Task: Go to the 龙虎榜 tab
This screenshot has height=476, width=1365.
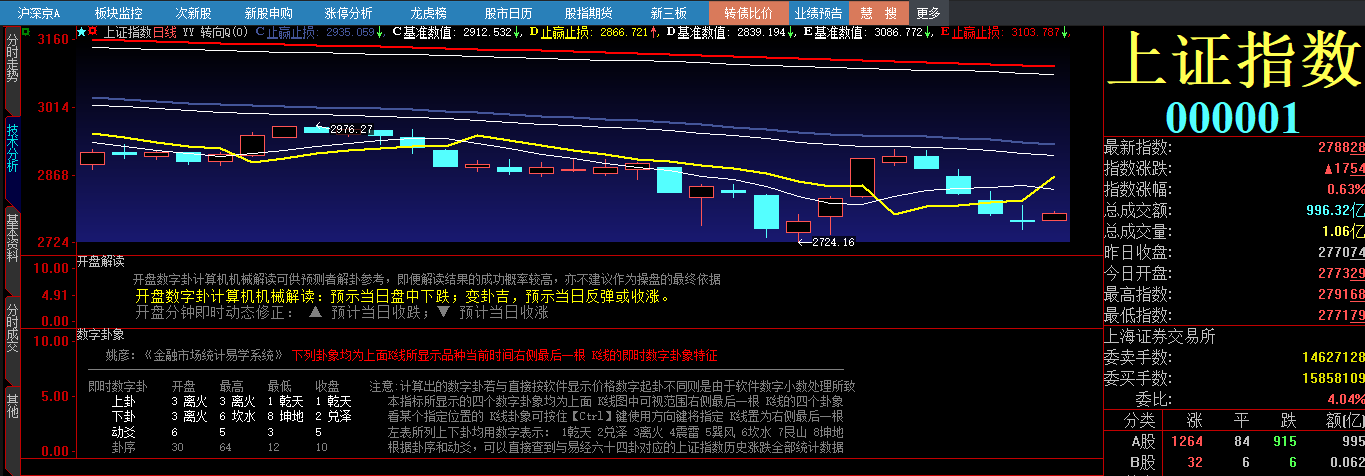Action: coord(428,13)
